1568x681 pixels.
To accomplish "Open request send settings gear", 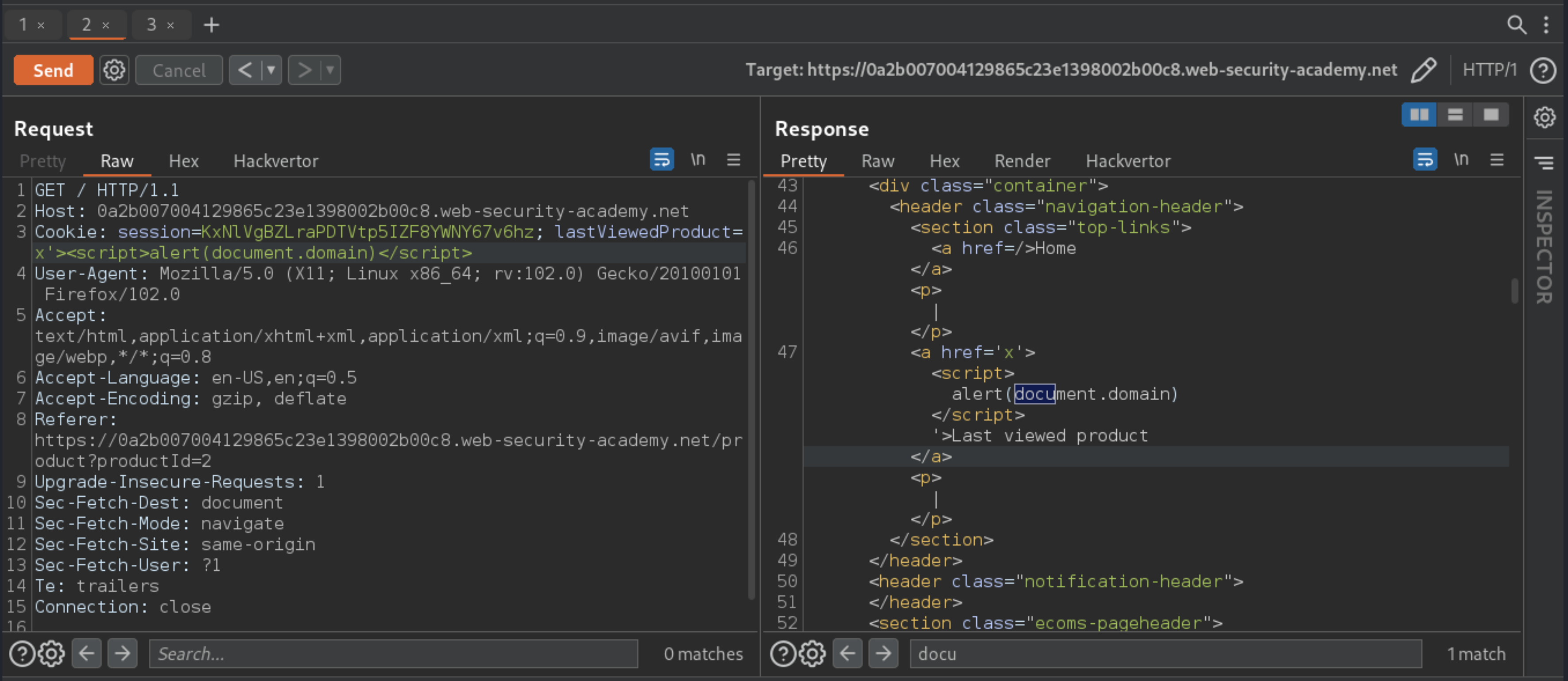I will (x=114, y=70).
